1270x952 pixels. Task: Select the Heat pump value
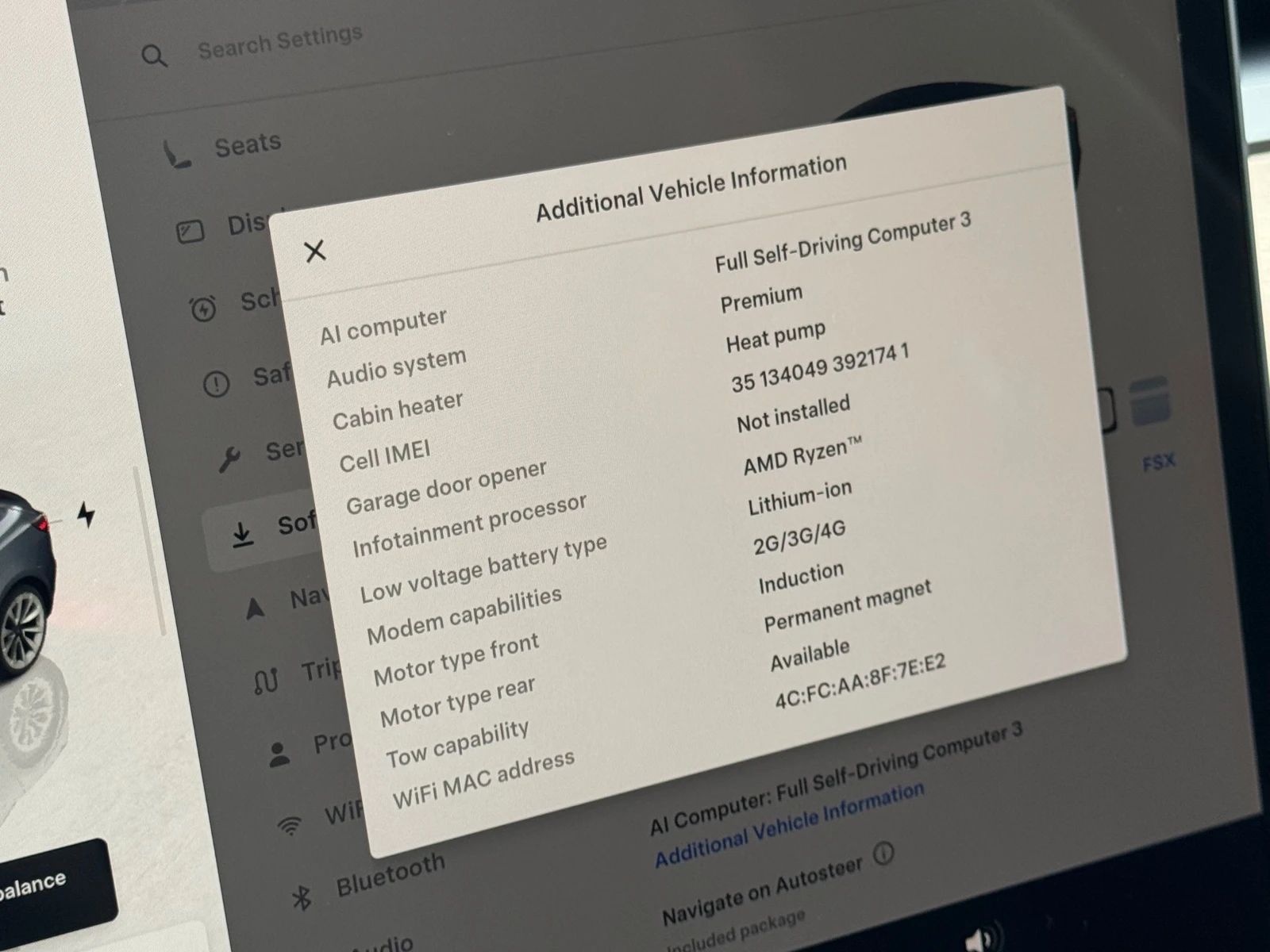coord(775,337)
